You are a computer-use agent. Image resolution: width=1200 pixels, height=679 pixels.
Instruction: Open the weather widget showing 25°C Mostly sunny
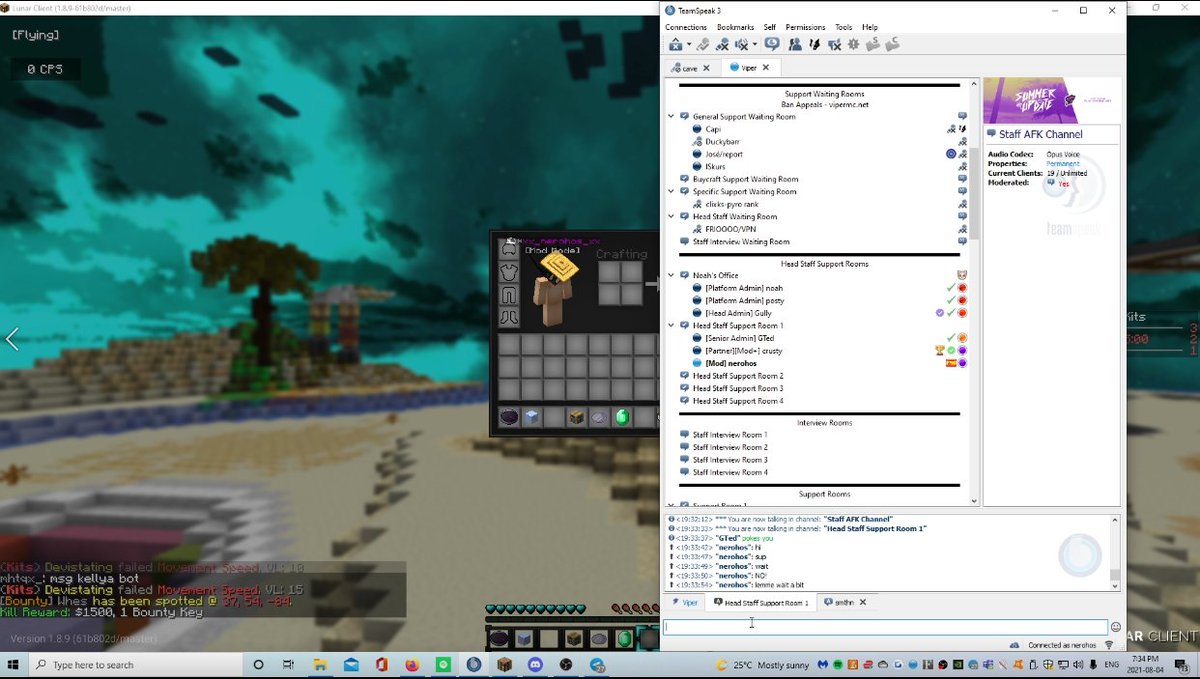[x=762, y=665]
